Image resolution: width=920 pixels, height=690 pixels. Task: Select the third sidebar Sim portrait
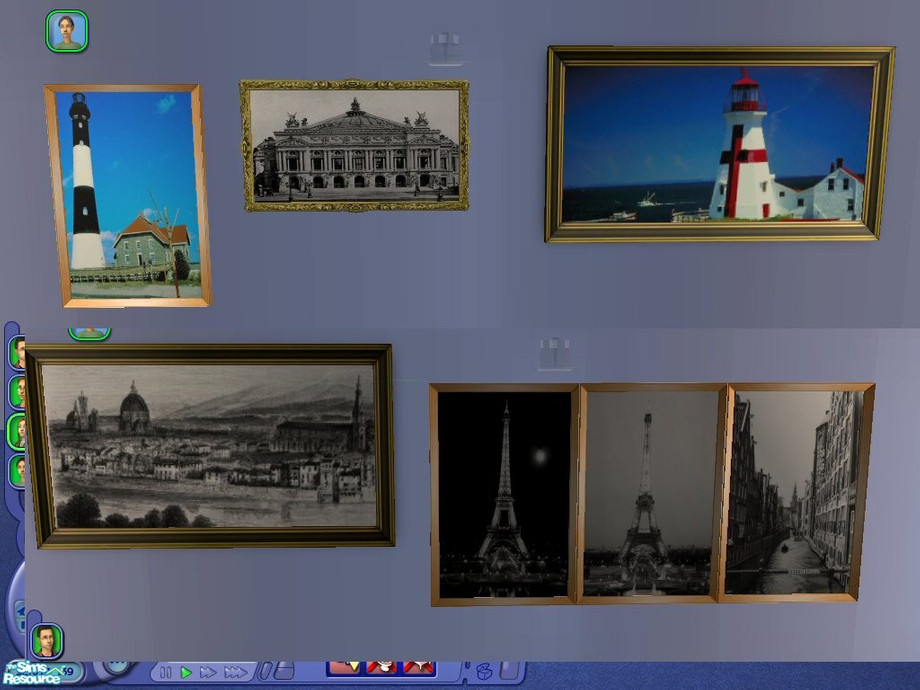coord(17,430)
